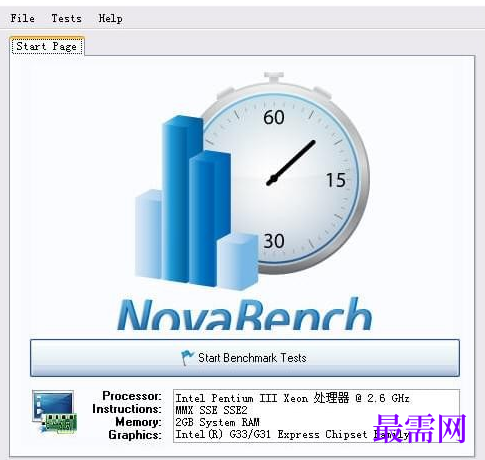
Task: Open the File menu
Action: (22, 18)
